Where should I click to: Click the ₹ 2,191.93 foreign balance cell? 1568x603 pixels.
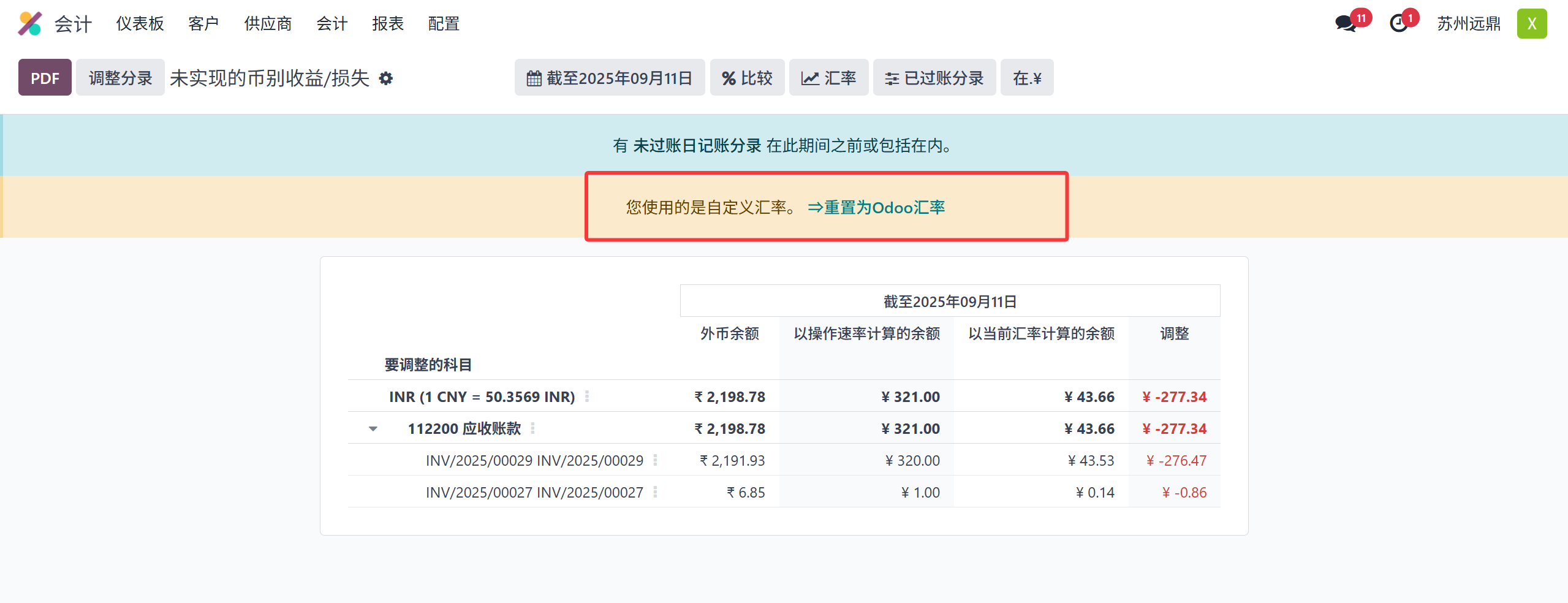point(732,460)
